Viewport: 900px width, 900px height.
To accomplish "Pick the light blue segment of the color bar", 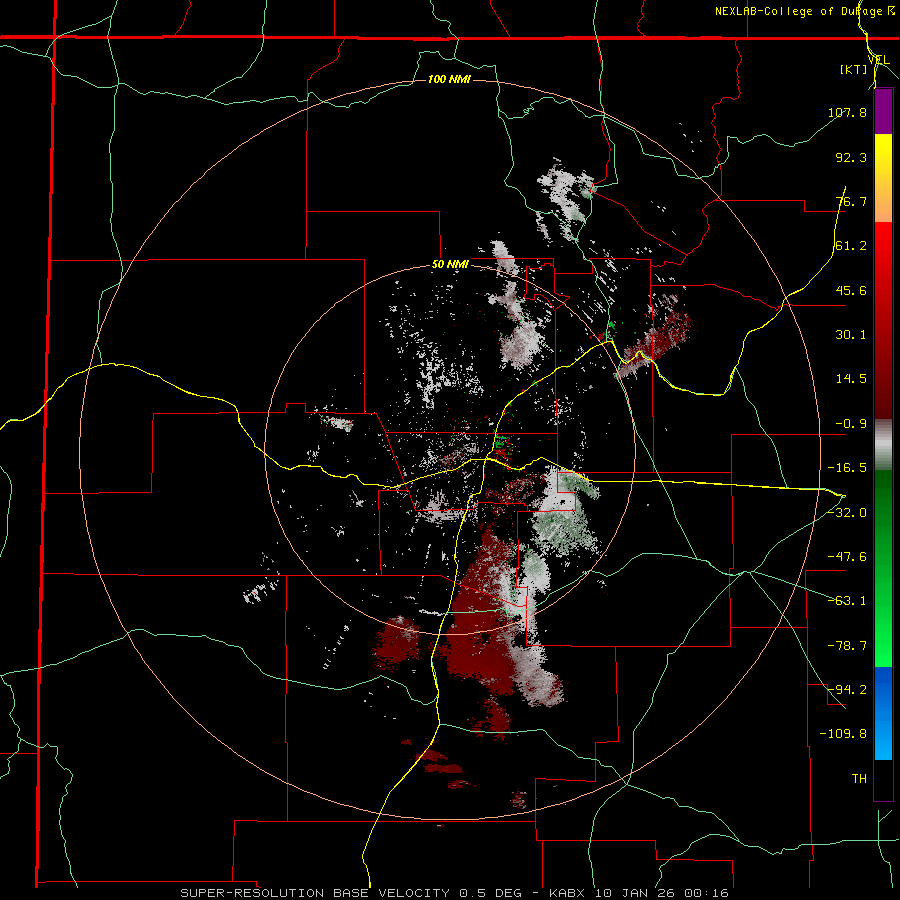I will click(883, 738).
